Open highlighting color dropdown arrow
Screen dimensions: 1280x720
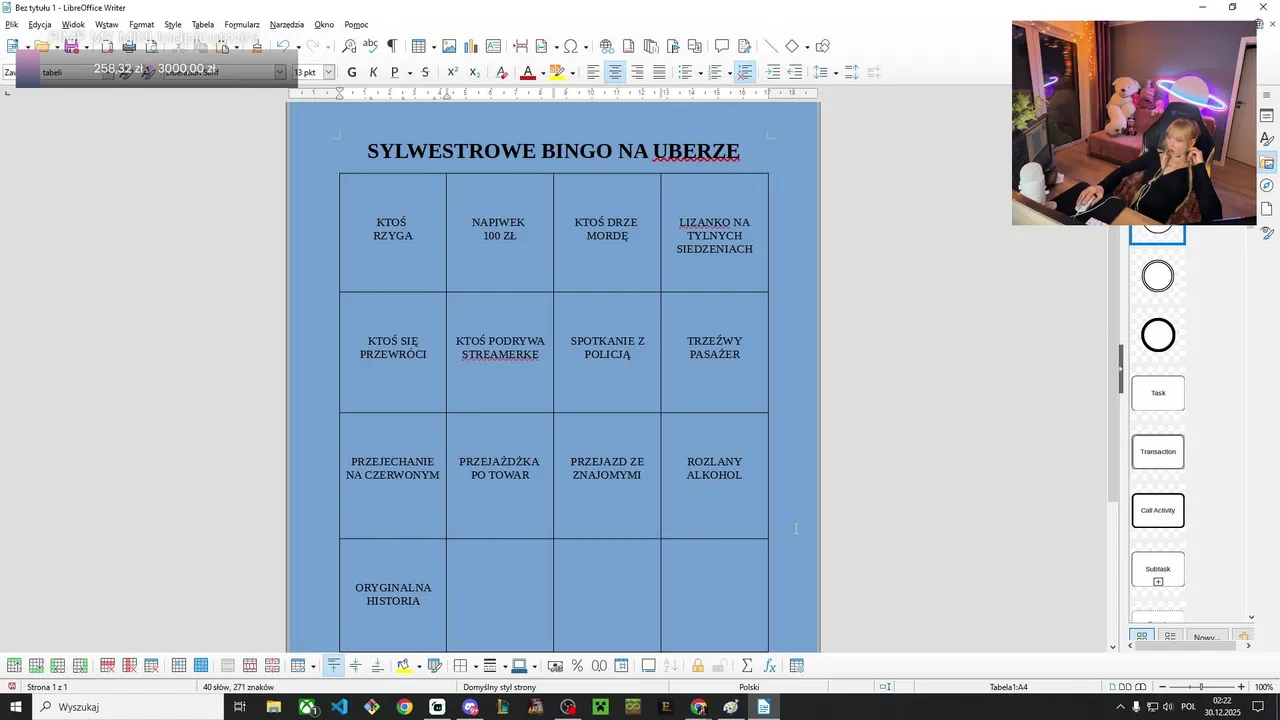coord(572,72)
